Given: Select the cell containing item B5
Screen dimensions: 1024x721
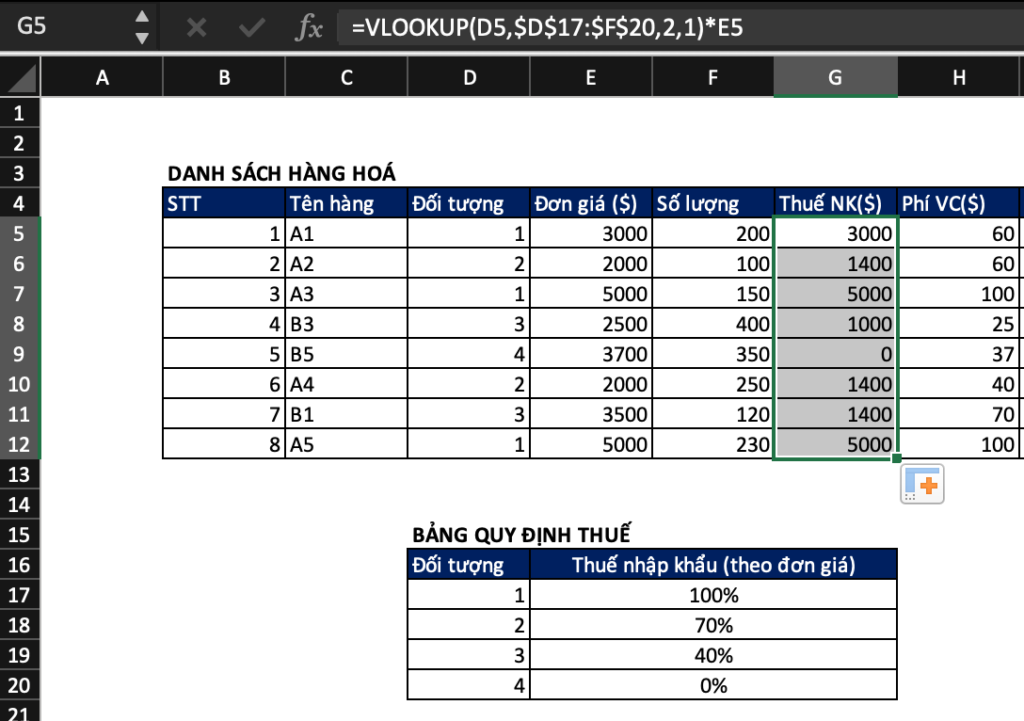Looking at the screenshot, I should coord(345,353).
